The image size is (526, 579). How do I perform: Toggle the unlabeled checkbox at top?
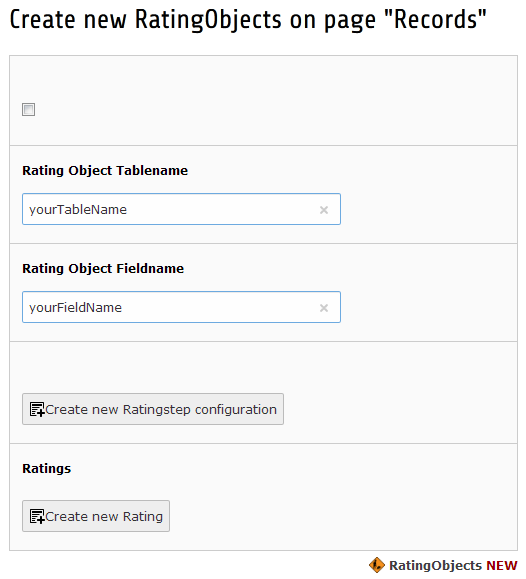click(x=28, y=109)
